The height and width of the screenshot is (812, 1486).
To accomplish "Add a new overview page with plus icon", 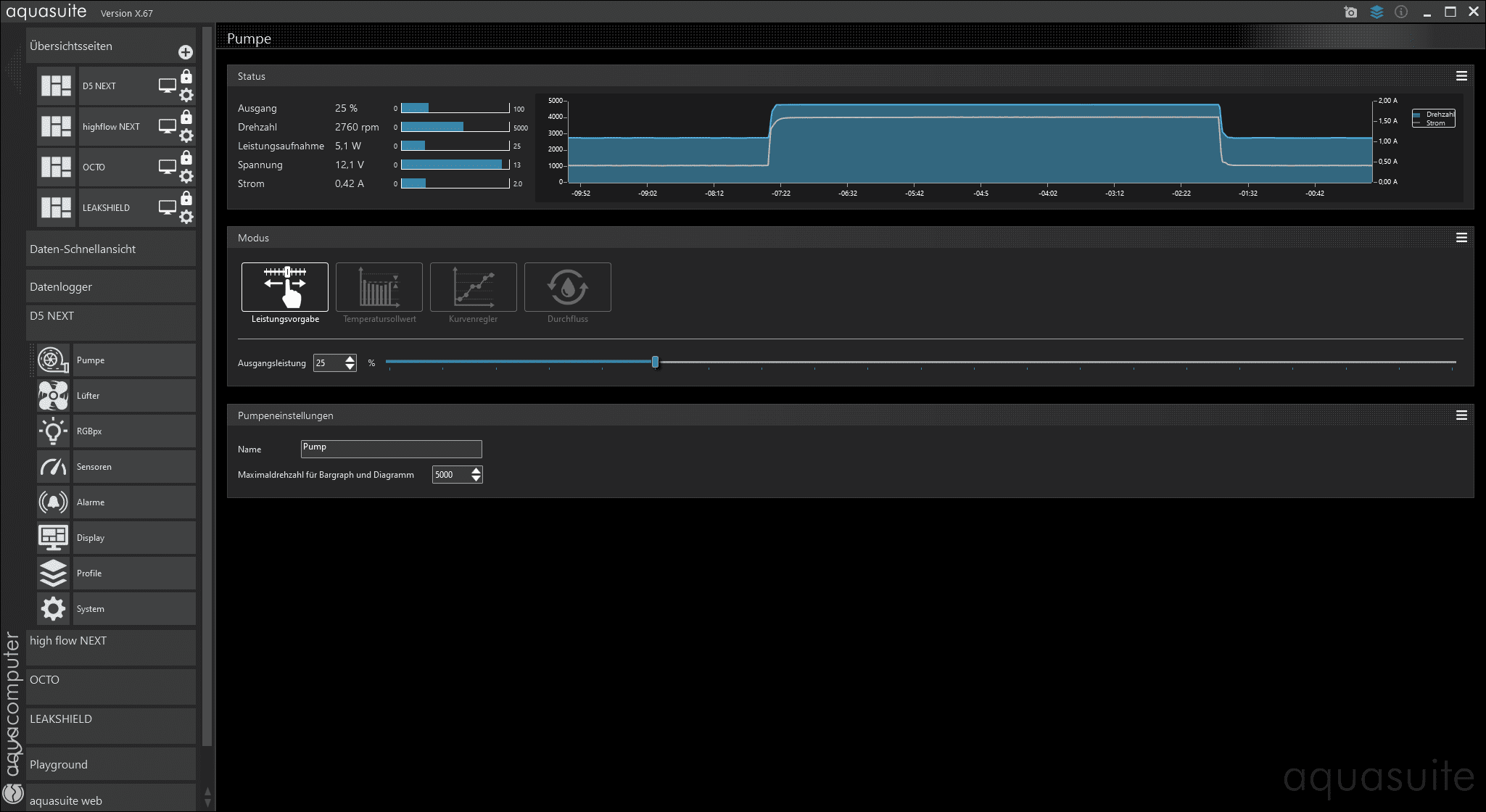I will pos(186,52).
